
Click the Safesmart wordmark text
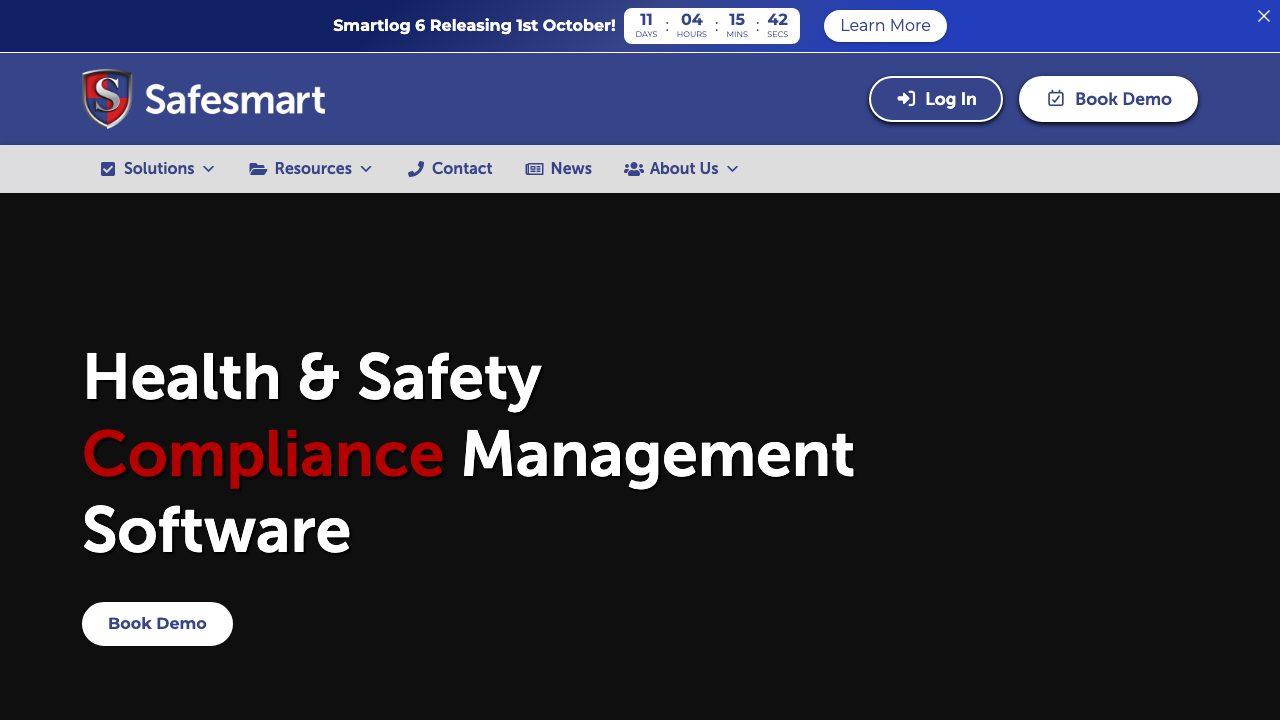pyautogui.click(x=235, y=100)
